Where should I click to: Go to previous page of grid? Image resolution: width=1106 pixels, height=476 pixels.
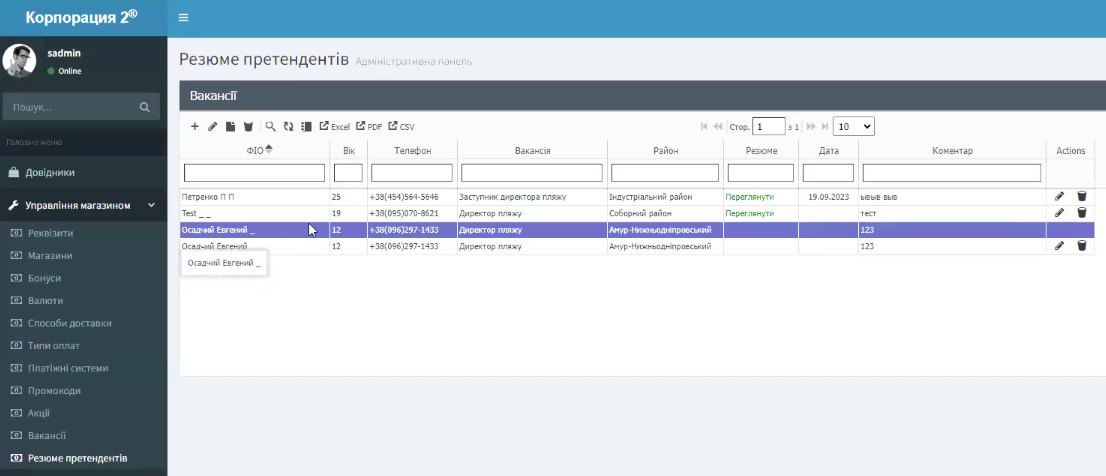[718, 127]
